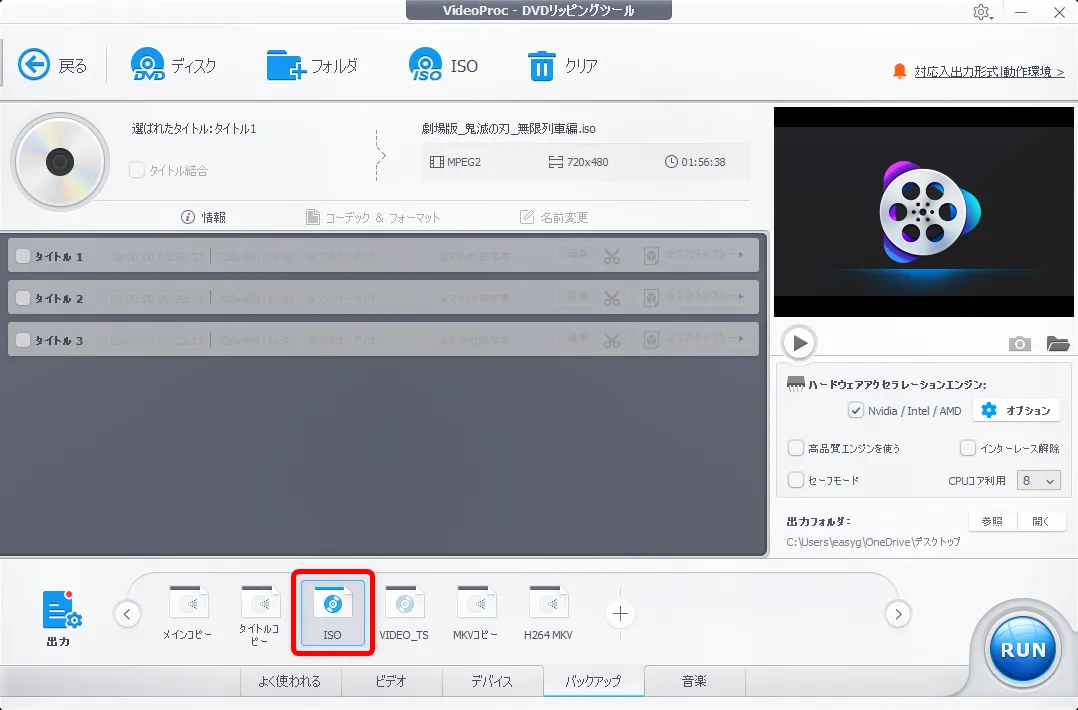Click the 劇場版_鬼滅の刃_無限列車編.iso filename
1078x710 pixels.
pos(509,129)
